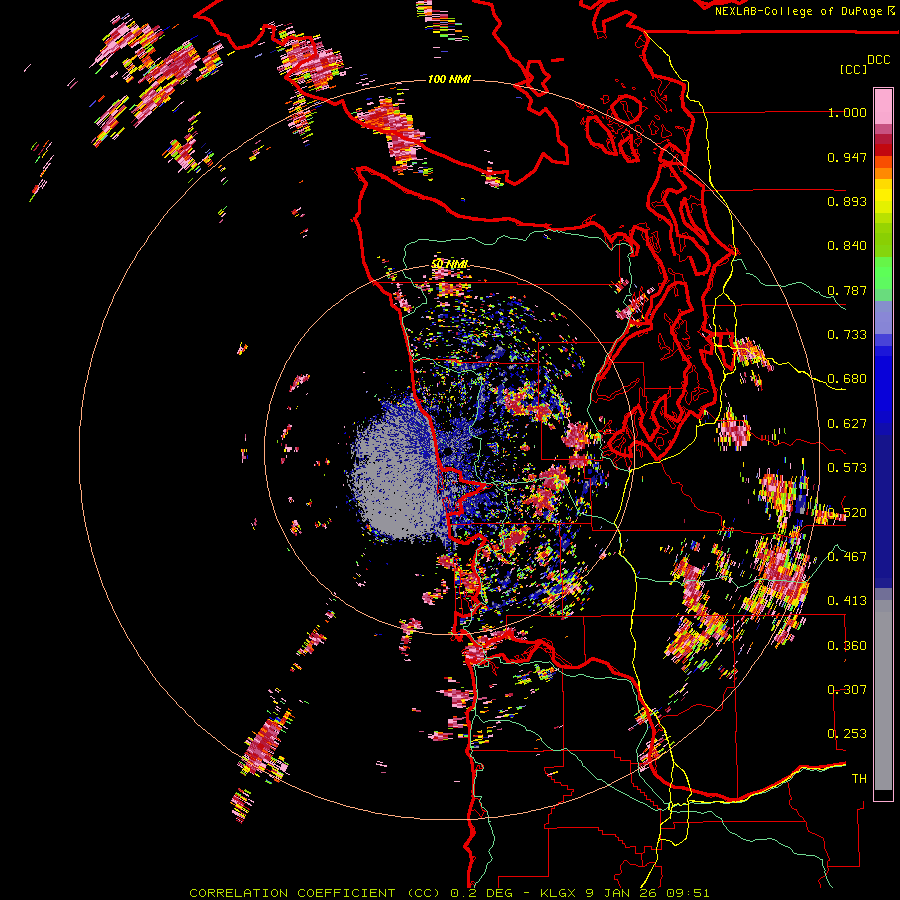The width and height of the screenshot is (900, 900).
Task: Select the 1.000 value on the color scale
Action: (847, 113)
